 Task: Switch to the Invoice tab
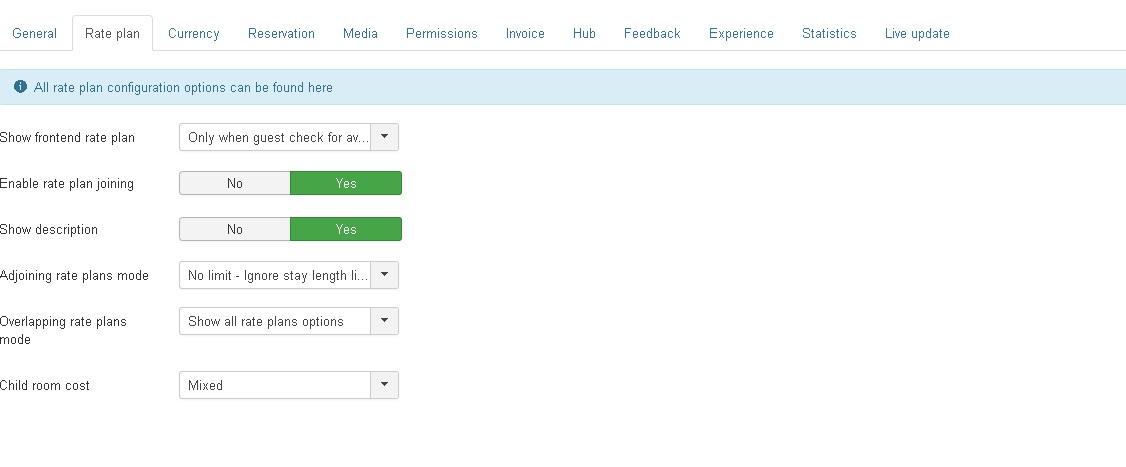pos(525,33)
